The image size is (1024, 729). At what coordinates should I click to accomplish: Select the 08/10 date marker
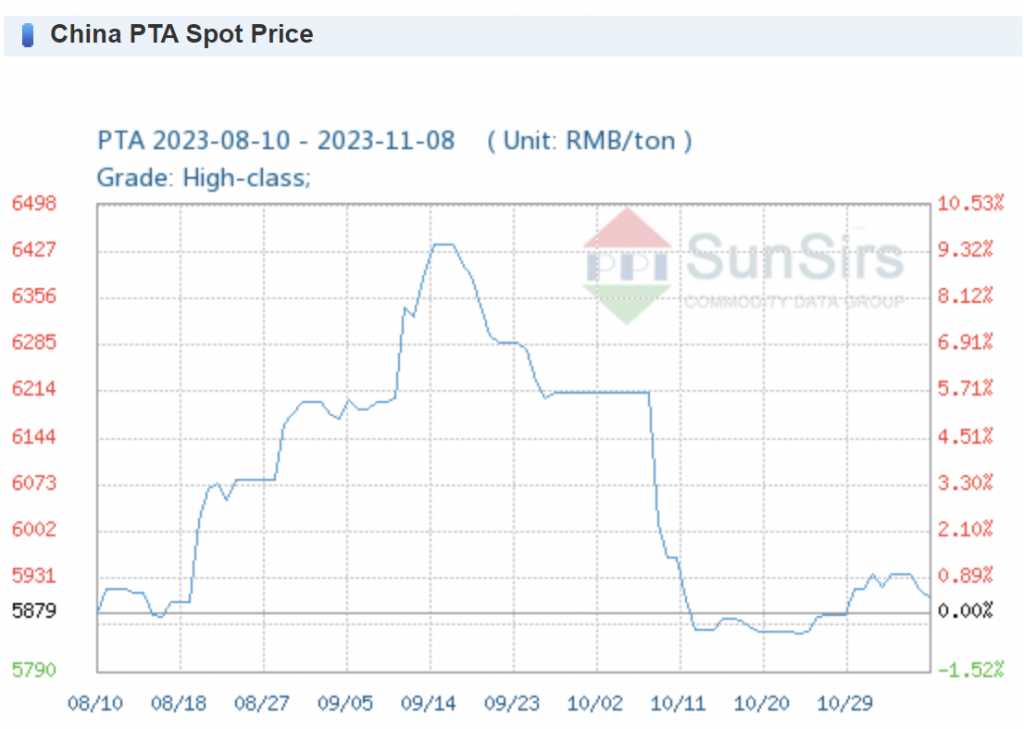[x=97, y=703]
